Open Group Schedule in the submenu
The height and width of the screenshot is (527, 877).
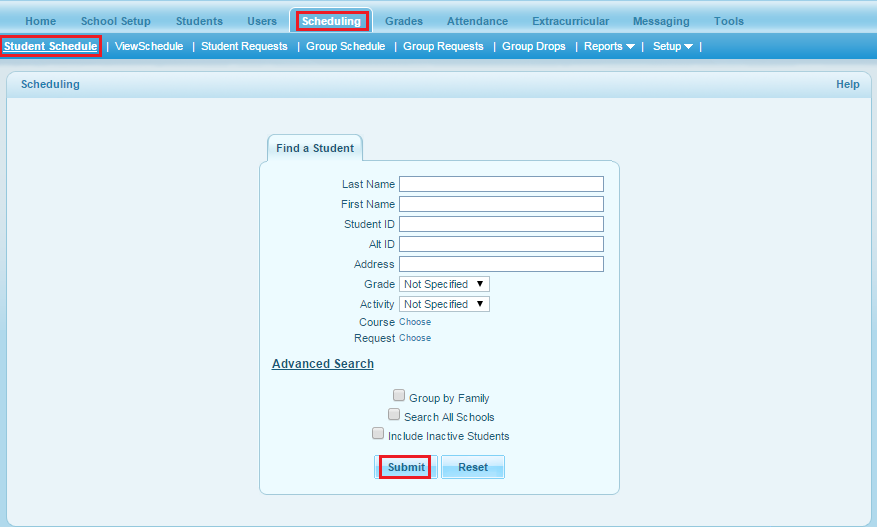click(345, 46)
